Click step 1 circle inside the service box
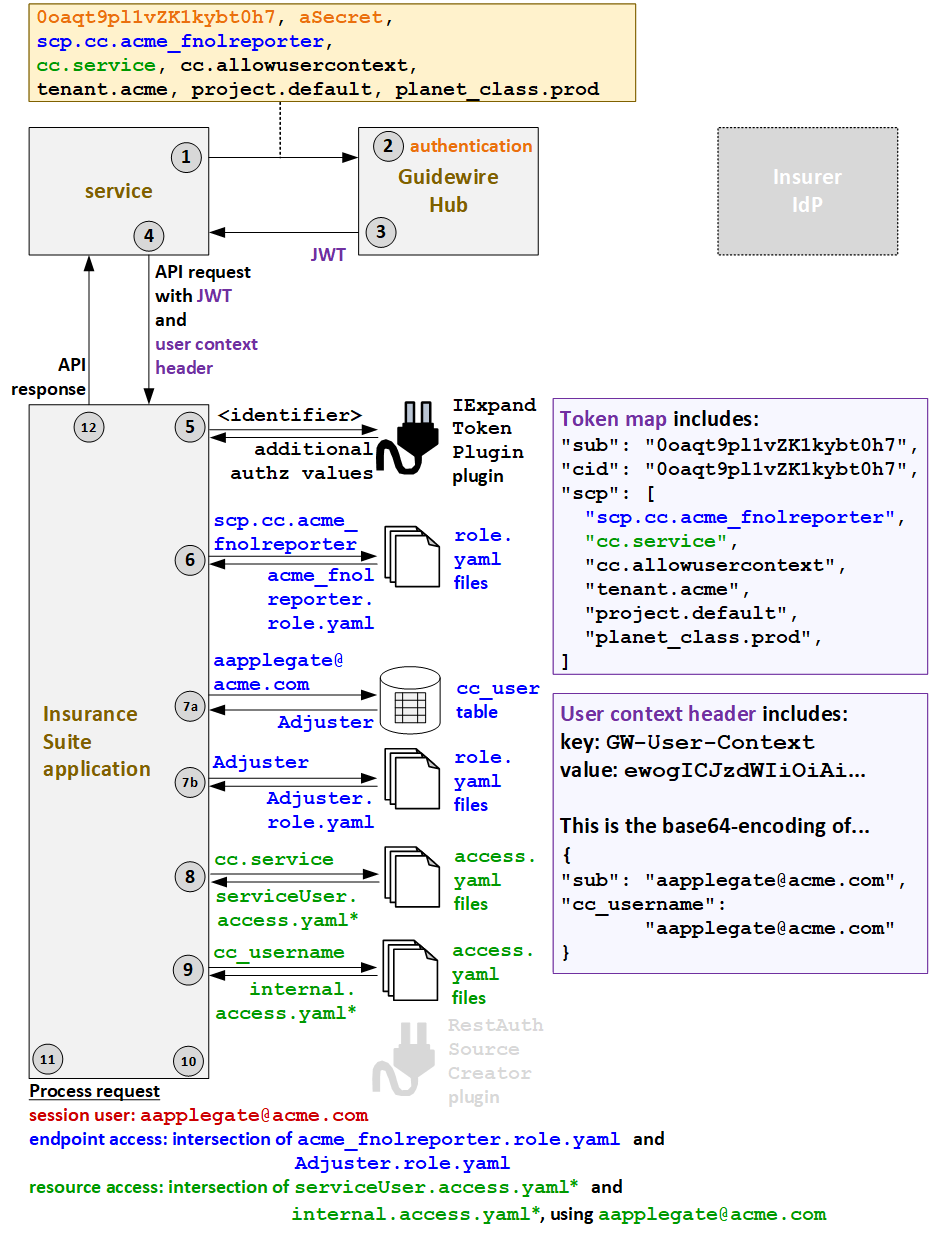This screenshot has width=930, height=1240. pyautogui.click(x=186, y=157)
